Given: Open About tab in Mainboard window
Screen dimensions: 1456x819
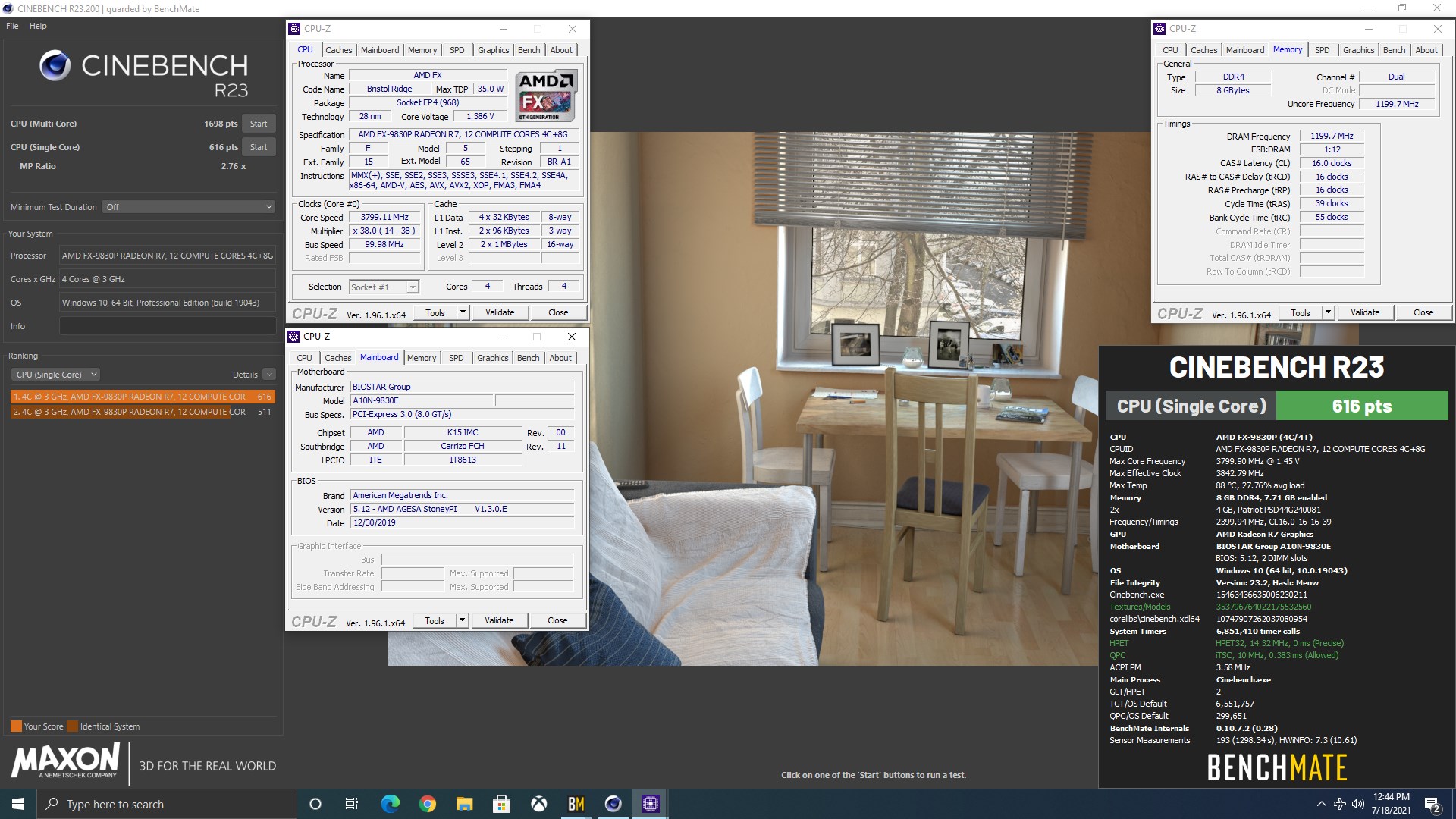Looking at the screenshot, I should 560,358.
